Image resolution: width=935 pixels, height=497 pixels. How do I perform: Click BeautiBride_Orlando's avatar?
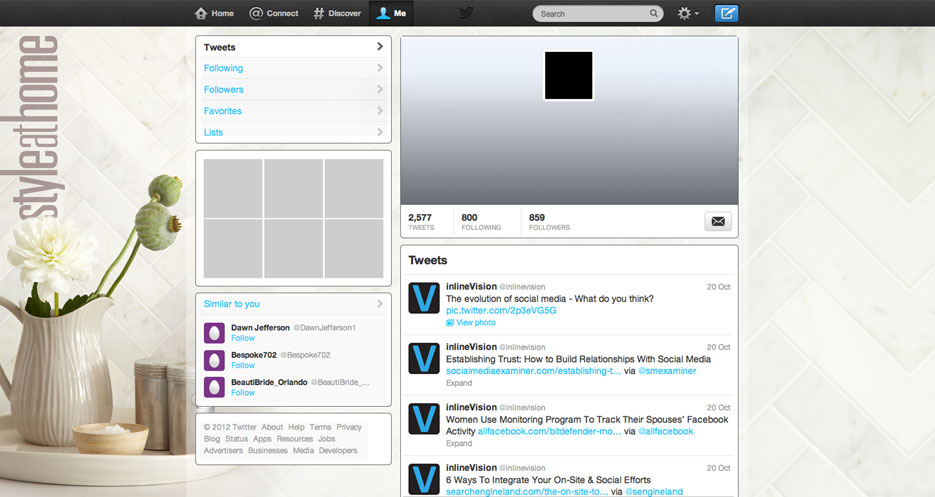pyautogui.click(x=214, y=387)
